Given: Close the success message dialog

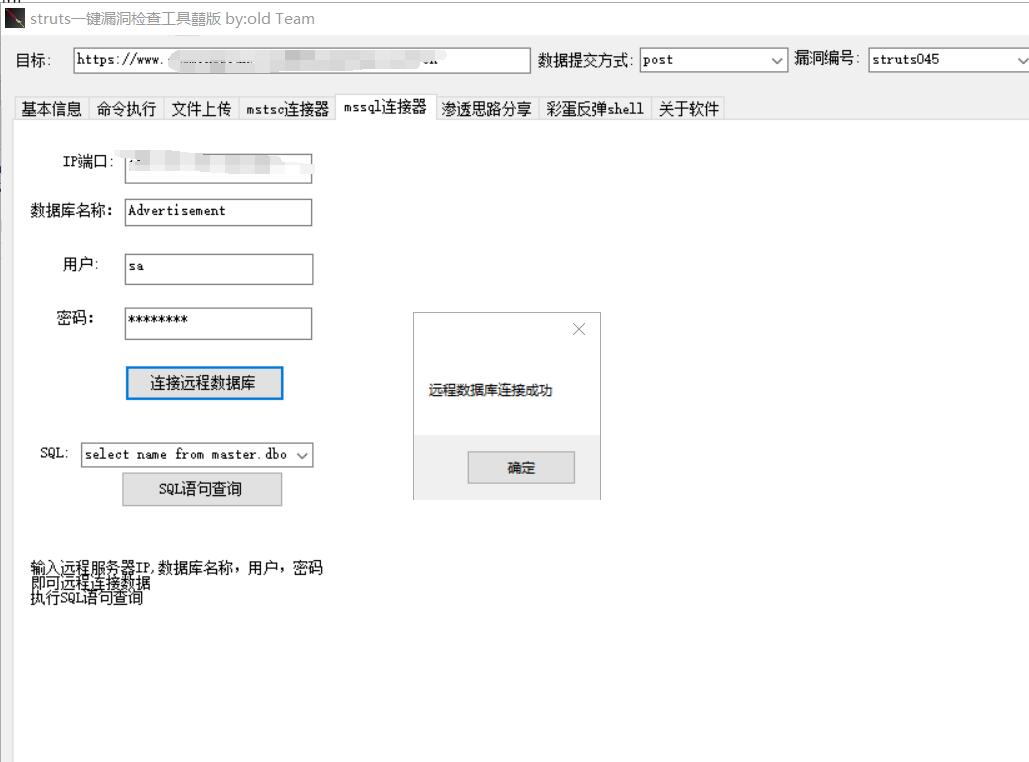Looking at the screenshot, I should click(578, 329).
